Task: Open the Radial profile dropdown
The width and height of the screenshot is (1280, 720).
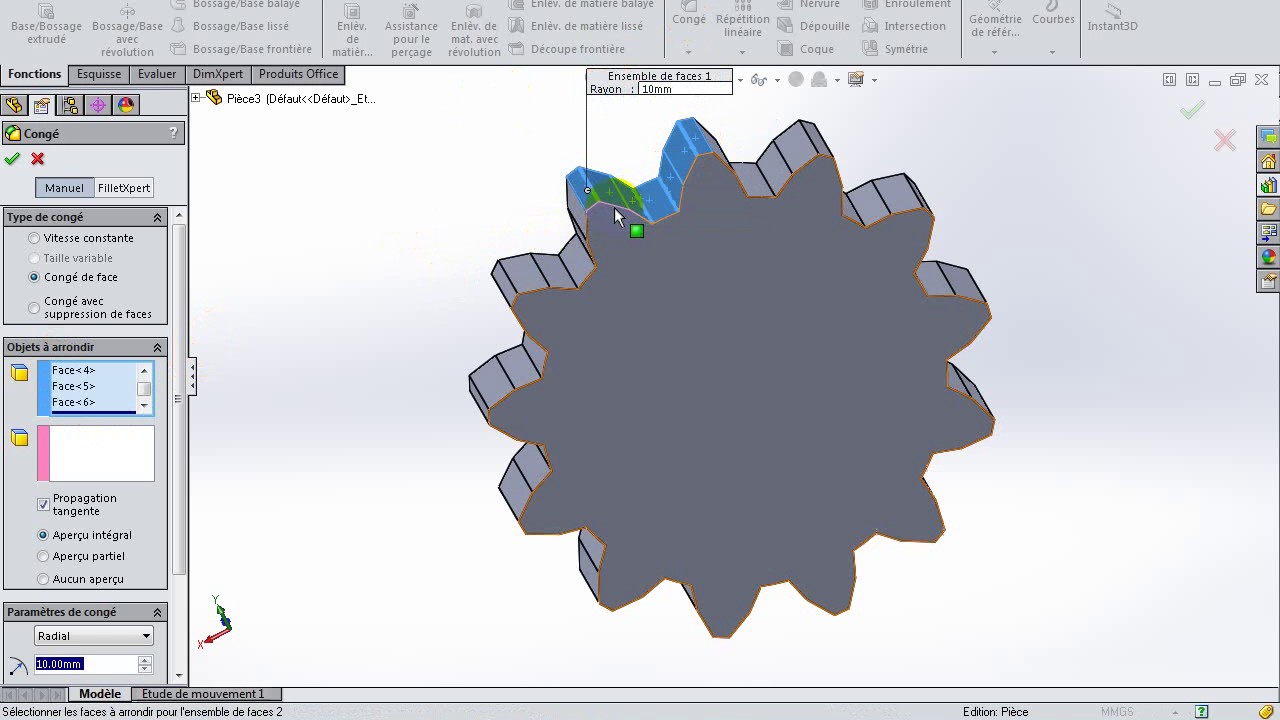Action: (94, 636)
